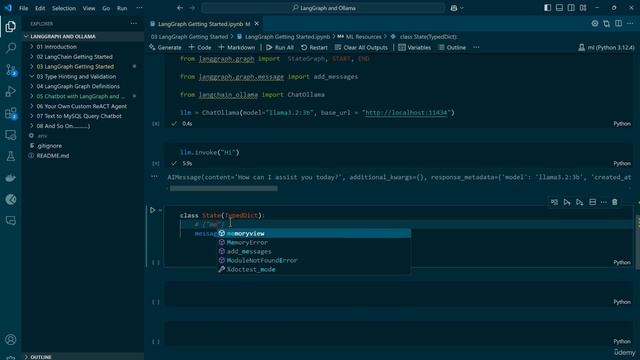Viewport: 640px width, 360px height.
Task: Open Customize Layout icon in the title bar
Action: coord(583,8)
